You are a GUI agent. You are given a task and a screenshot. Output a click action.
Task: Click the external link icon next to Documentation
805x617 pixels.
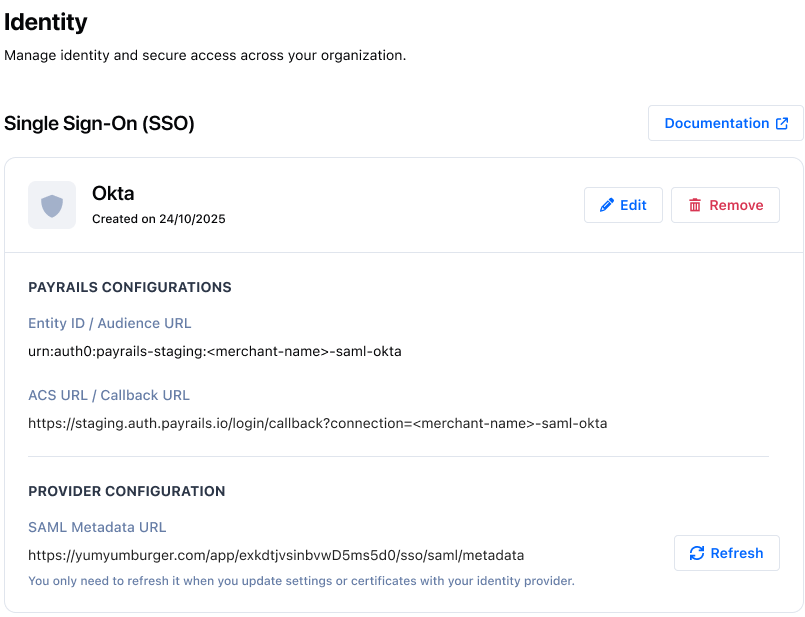[782, 123]
